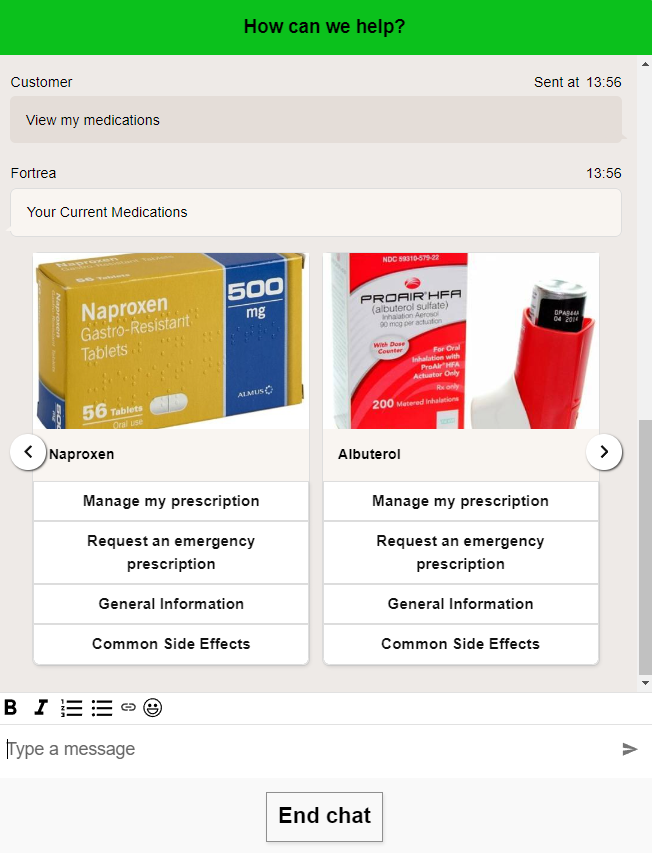Show previous medication card in carousel

28,452
